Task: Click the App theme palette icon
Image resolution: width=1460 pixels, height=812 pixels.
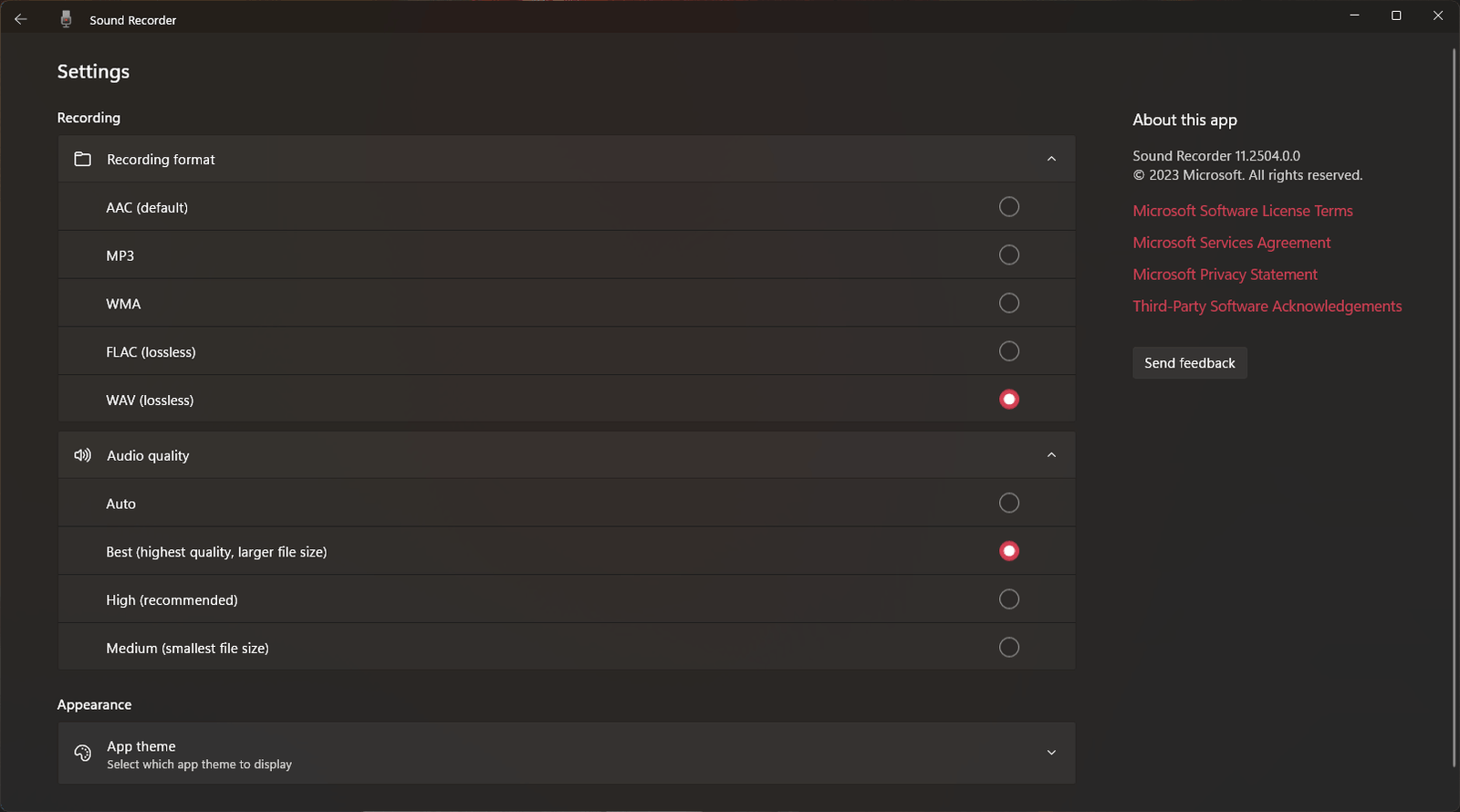Action: [x=83, y=753]
